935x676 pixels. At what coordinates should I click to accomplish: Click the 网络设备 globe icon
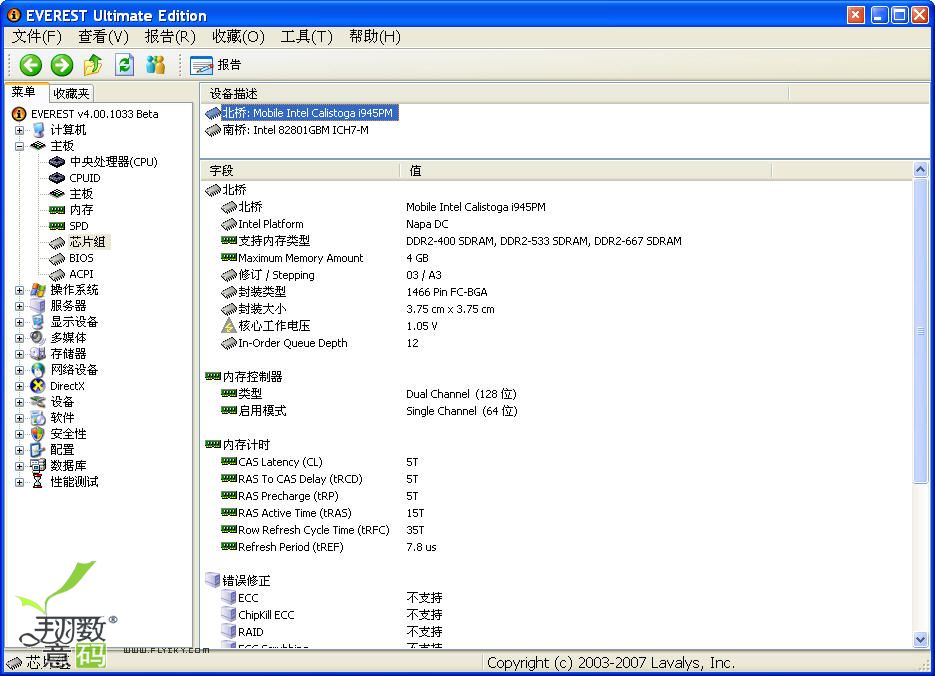click(x=38, y=370)
